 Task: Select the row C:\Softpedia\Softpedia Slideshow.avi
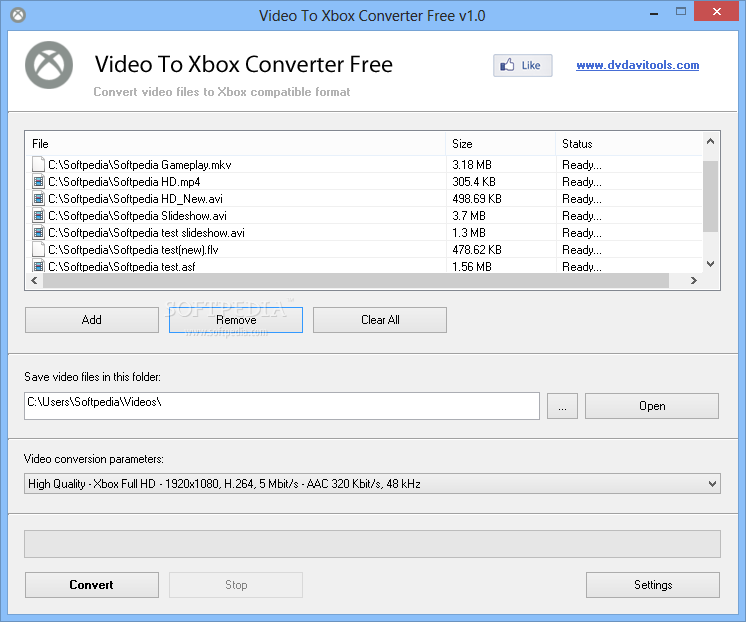364,216
